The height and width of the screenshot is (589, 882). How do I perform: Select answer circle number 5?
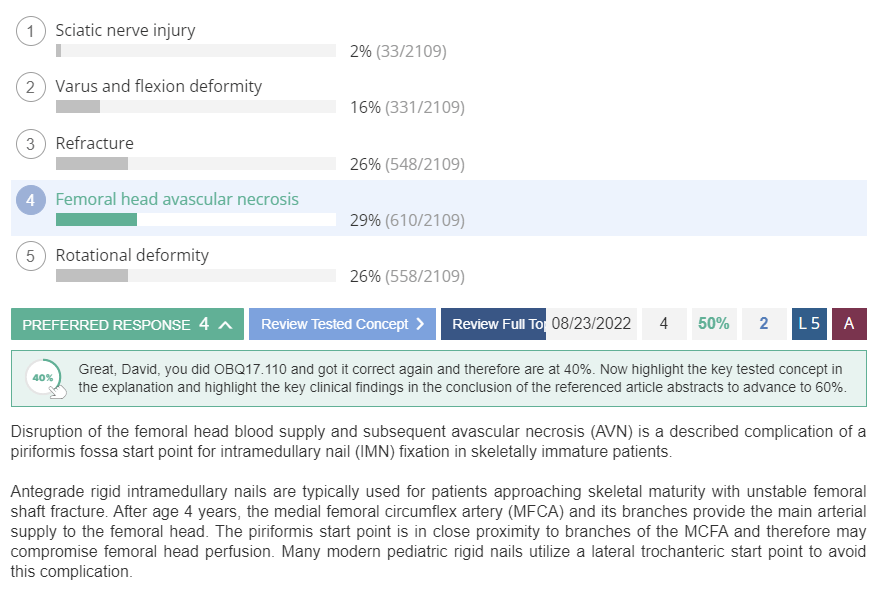tap(30, 257)
